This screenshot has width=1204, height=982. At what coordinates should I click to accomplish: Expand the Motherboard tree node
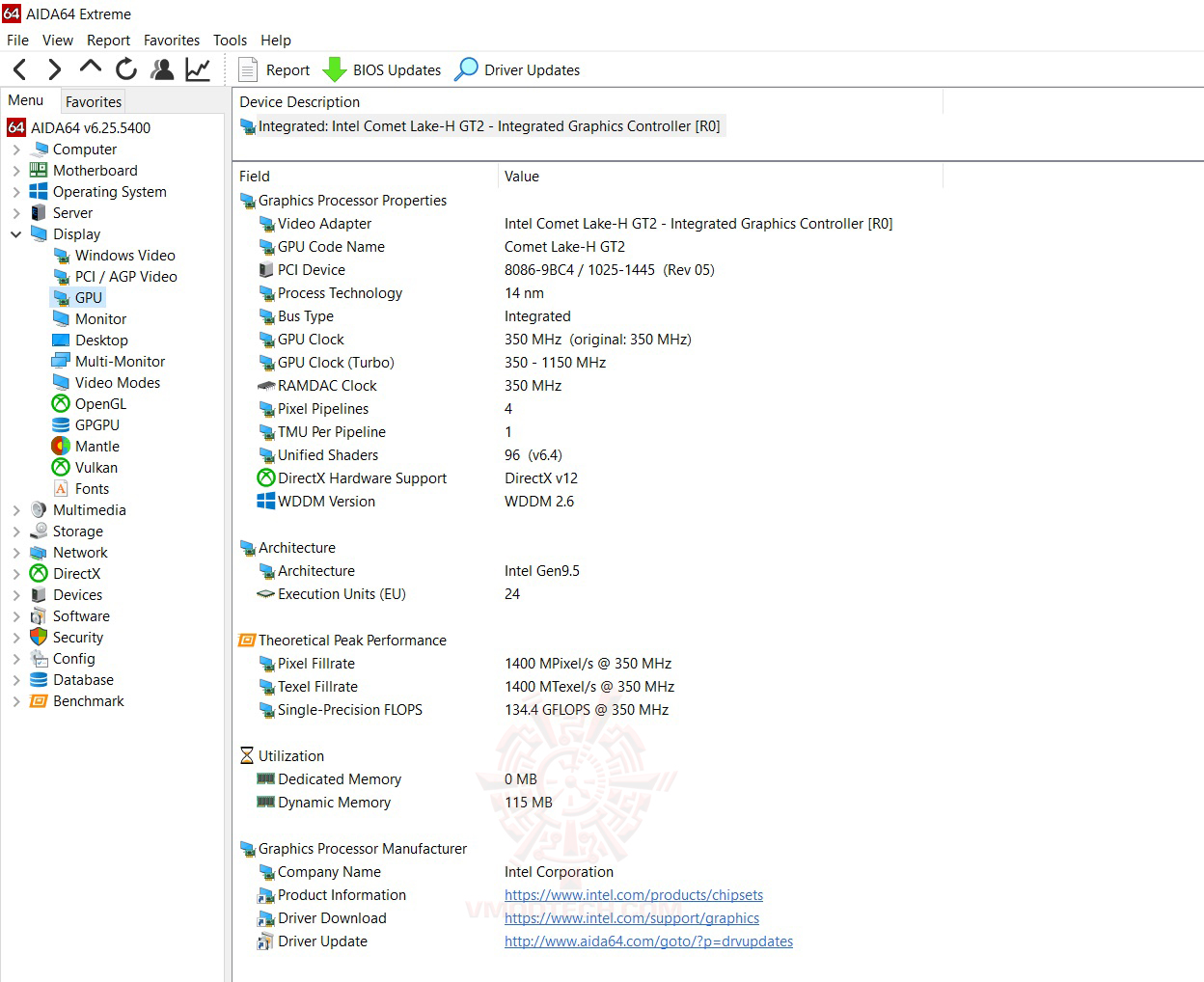click(x=16, y=171)
